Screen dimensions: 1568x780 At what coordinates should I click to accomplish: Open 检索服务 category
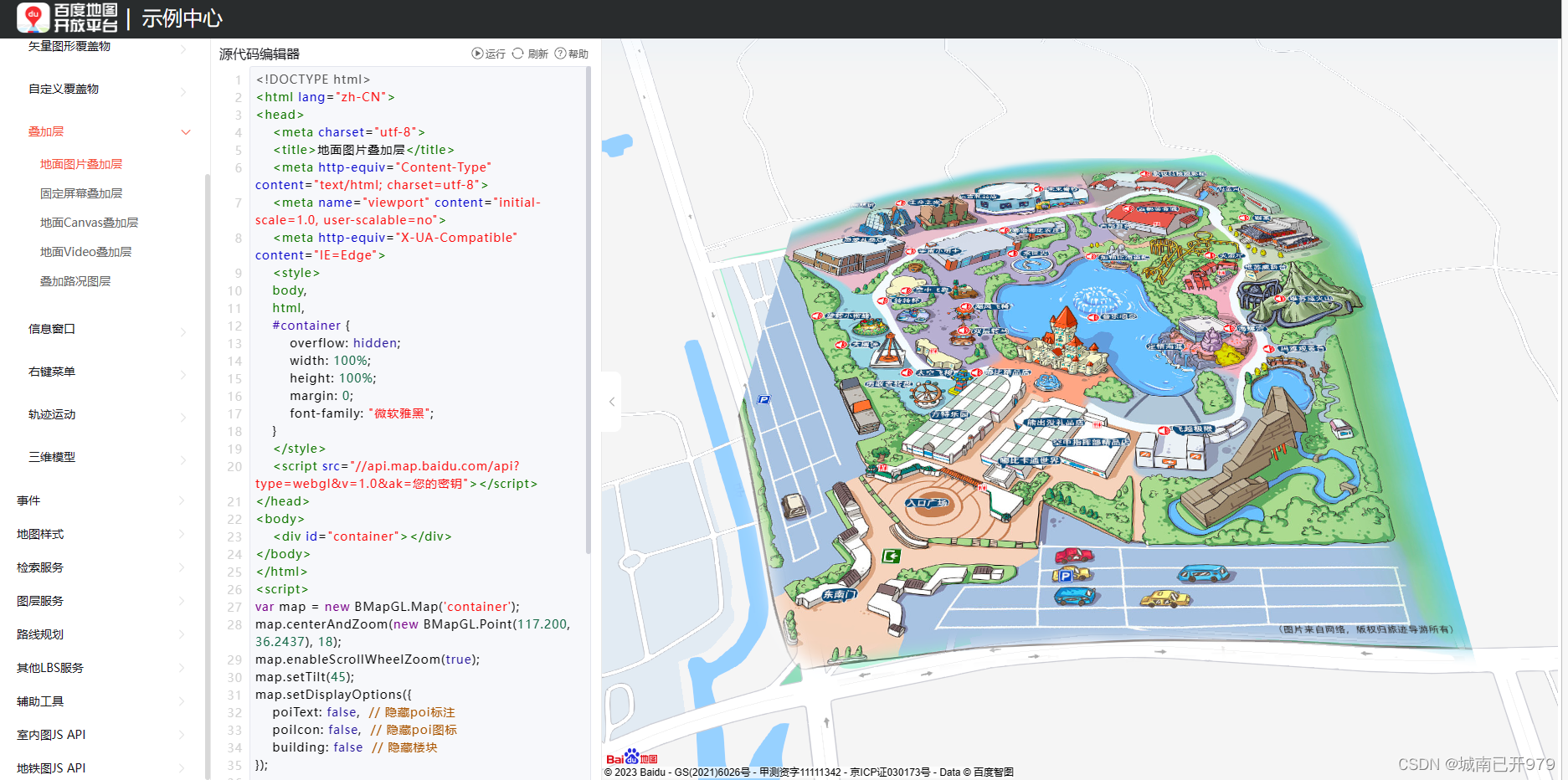point(40,567)
